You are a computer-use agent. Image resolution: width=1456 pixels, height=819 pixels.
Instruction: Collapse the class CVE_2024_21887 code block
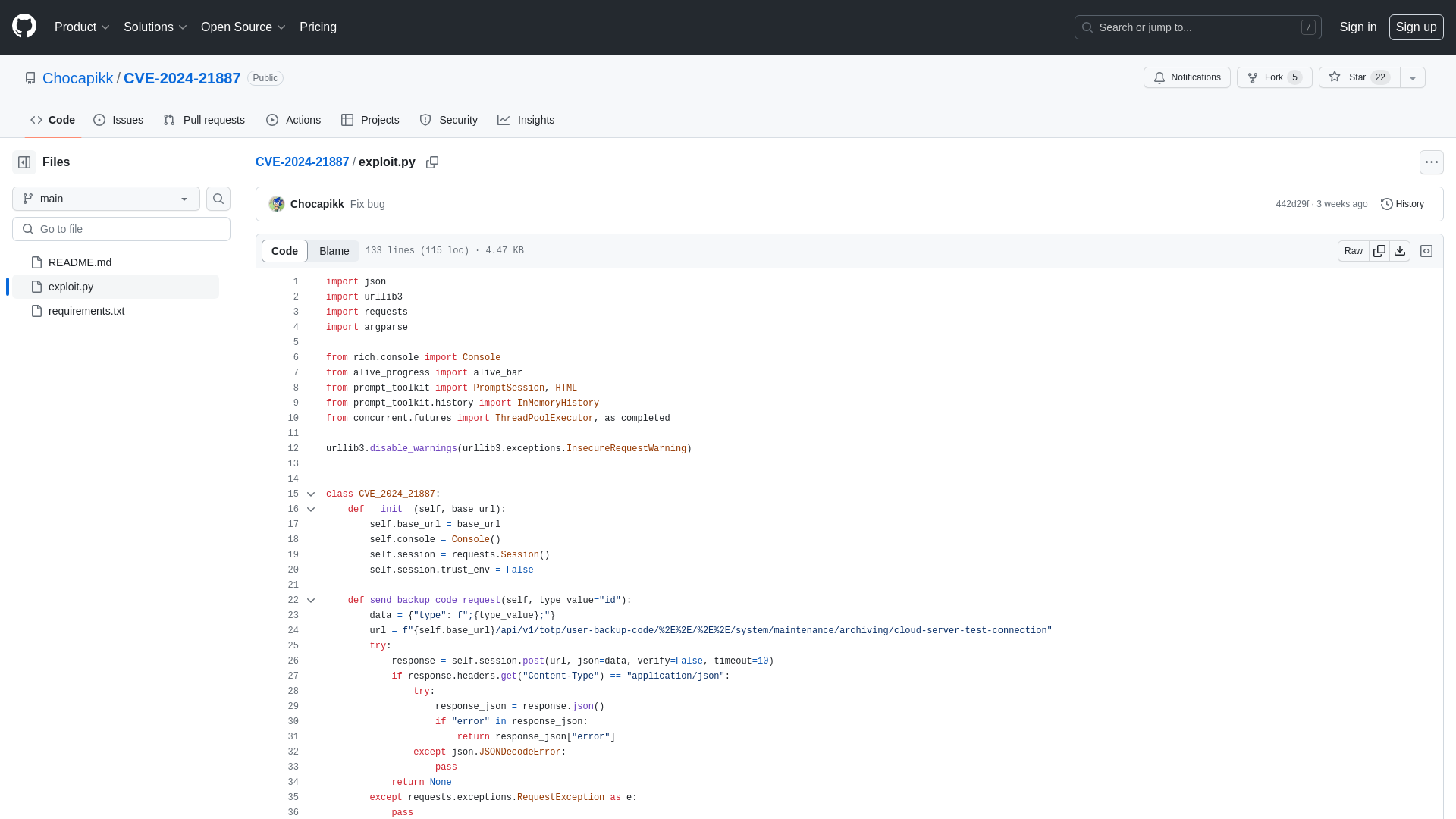(311, 494)
